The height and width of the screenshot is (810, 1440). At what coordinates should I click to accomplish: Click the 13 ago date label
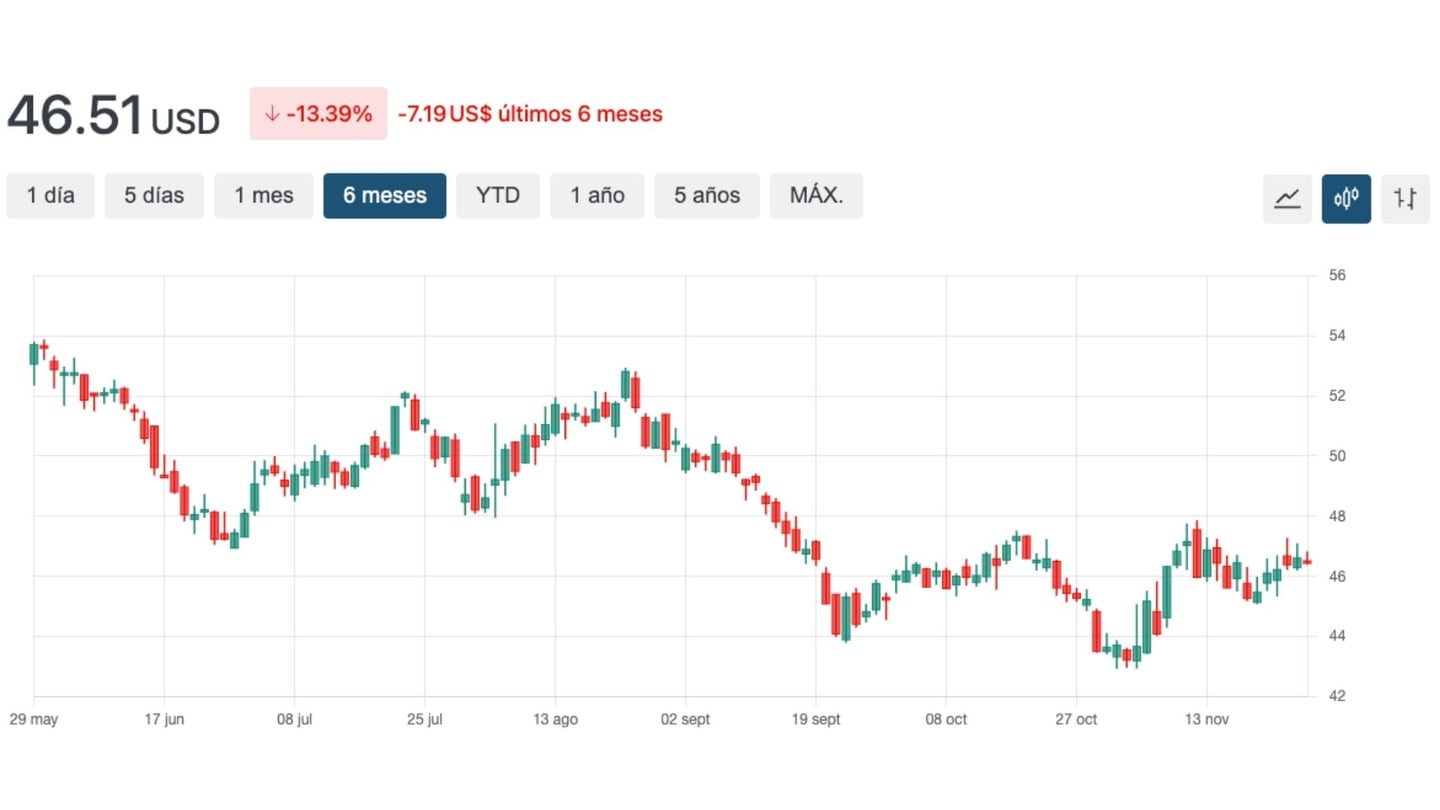click(x=554, y=719)
